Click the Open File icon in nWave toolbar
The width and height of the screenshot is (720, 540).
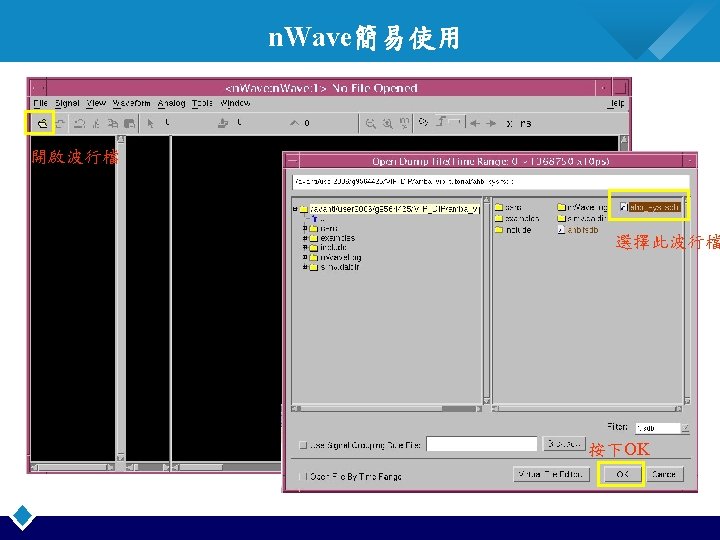pos(42,123)
